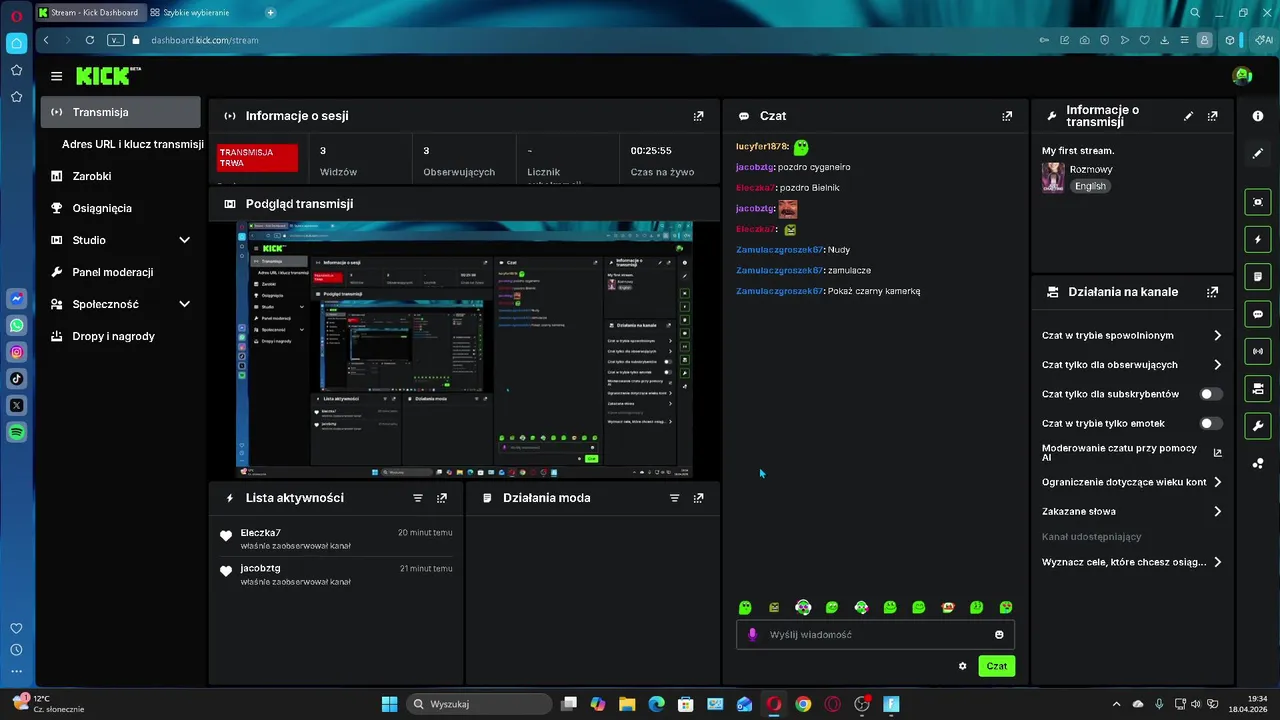Open Zakazane słowa settings

1132,511
